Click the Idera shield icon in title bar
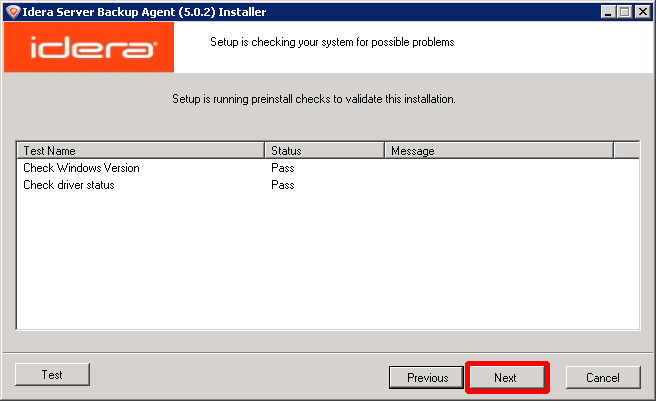The image size is (656, 401). click(13, 12)
